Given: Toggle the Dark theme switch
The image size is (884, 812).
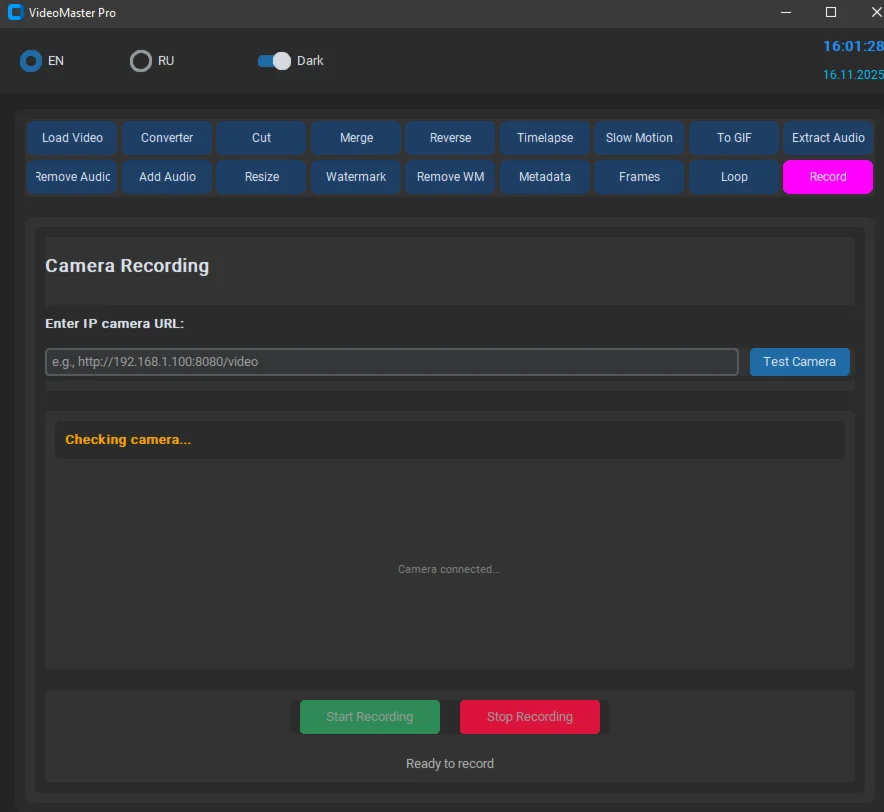Looking at the screenshot, I should coord(273,61).
